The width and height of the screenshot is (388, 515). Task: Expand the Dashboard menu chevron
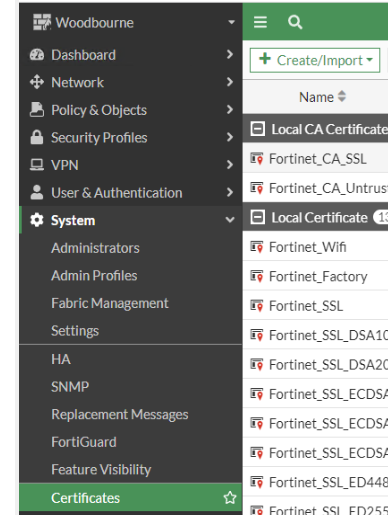click(x=230, y=54)
